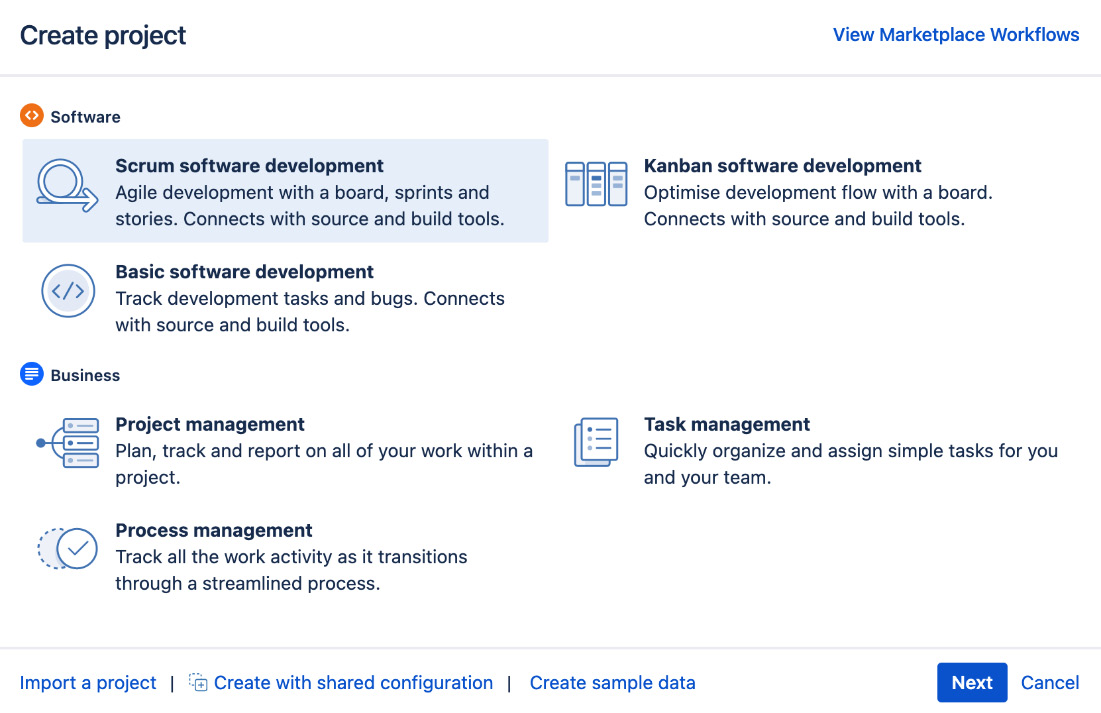
Task: Select the Process management template
Action: pos(290,556)
